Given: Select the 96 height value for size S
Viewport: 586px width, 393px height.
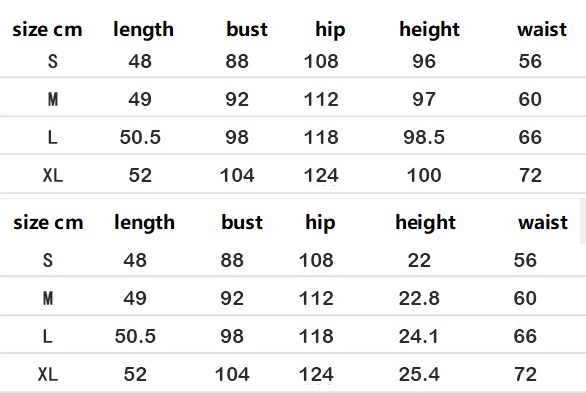Looking at the screenshot, I should (424, 61).
